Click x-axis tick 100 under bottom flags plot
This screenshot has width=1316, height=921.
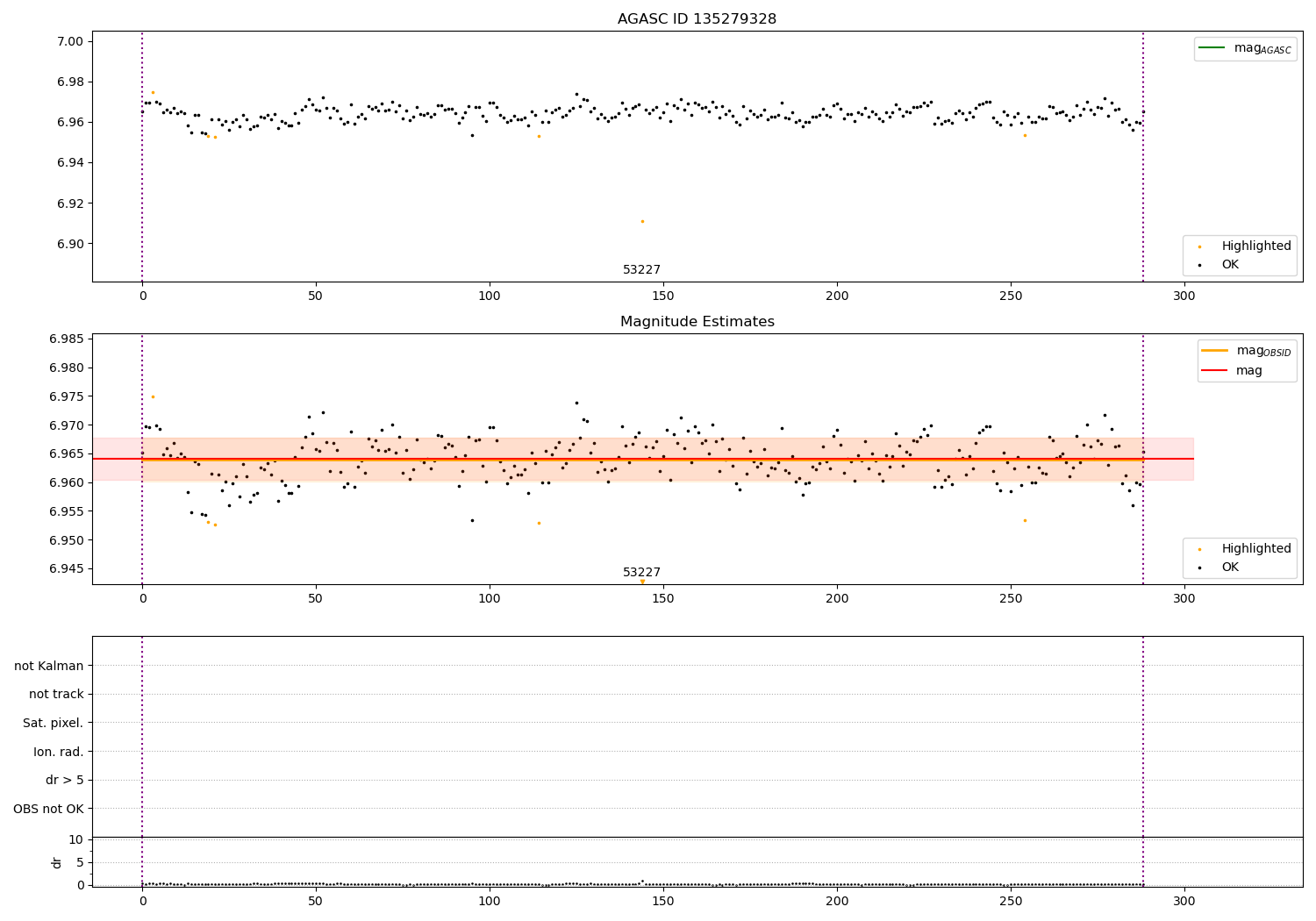[489, 901]
